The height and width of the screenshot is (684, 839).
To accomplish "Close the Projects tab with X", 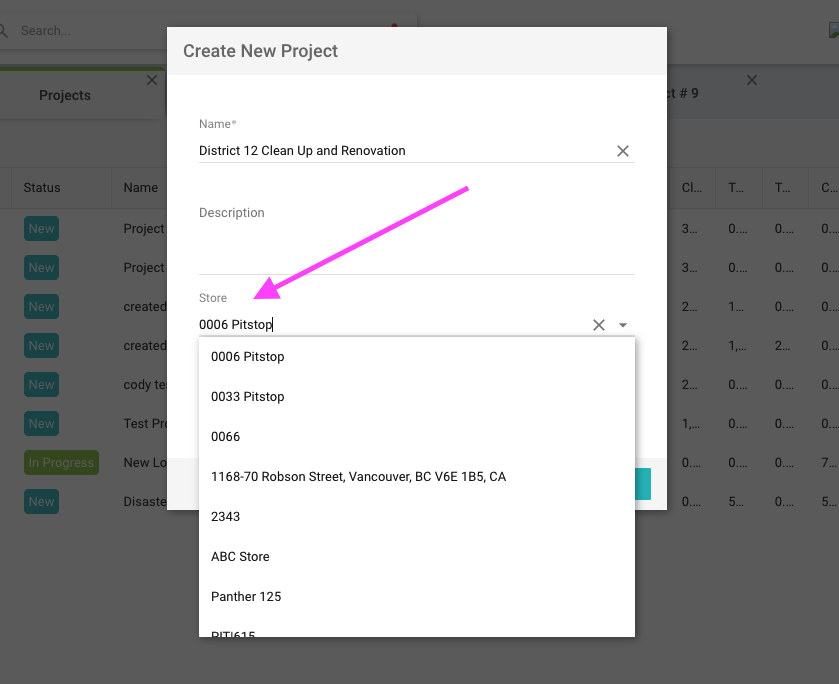I will tap(152, 80).
